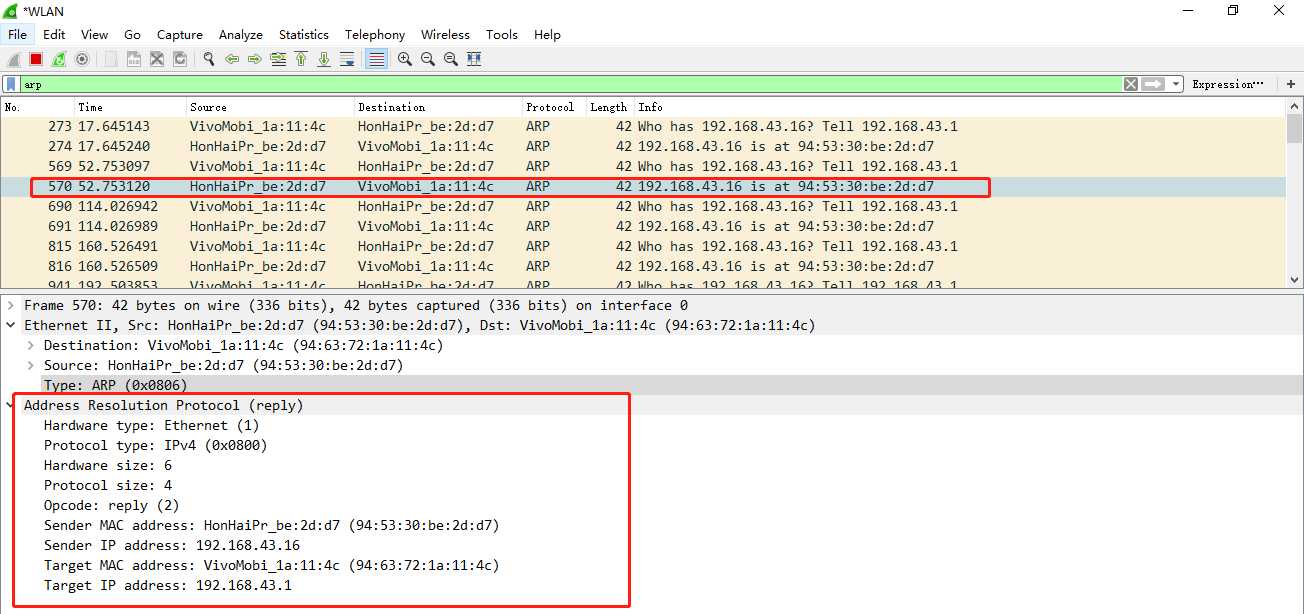1304x614 pixels.
Task: Reset text to normal size
Action: (x=451, y=60)
